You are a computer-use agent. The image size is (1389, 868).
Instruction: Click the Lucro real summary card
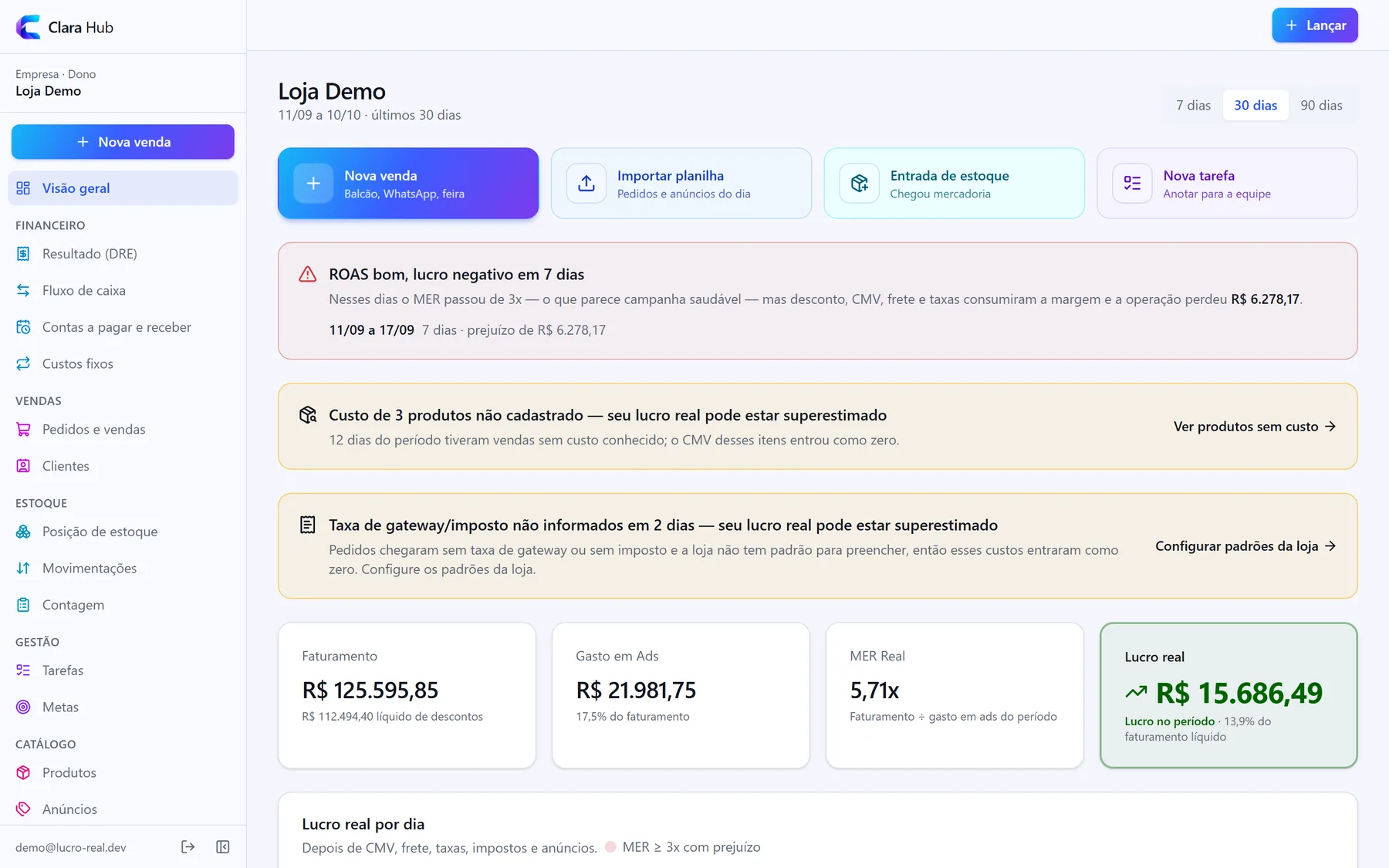pyautogui.click(x=1228, y=695)
